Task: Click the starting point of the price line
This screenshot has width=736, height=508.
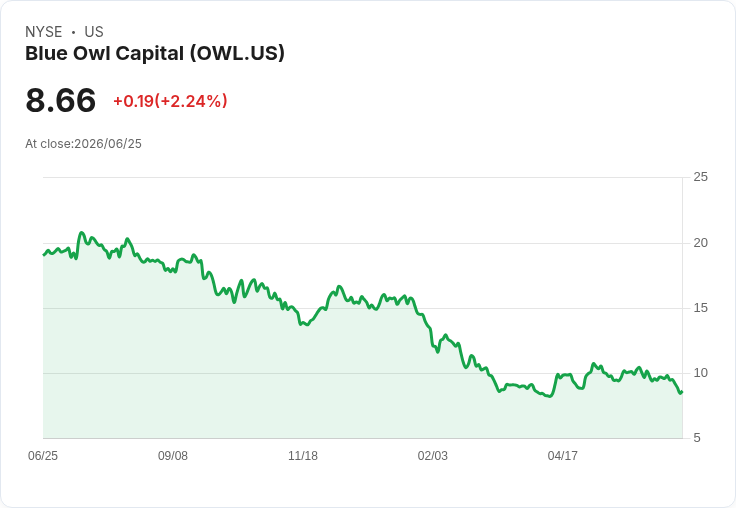Action: [x=44, y=254]
